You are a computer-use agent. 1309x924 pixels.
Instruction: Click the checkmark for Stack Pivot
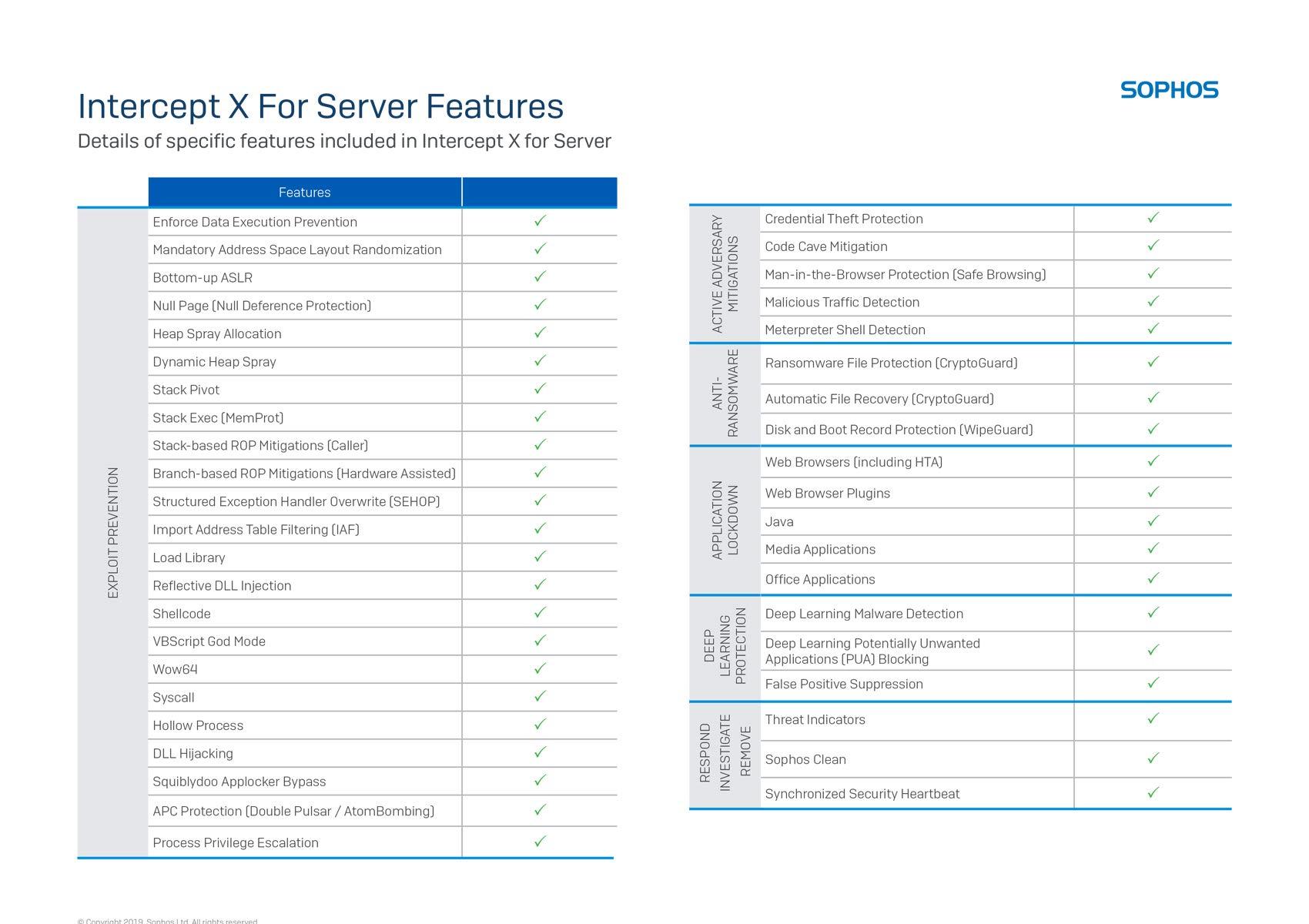coord(539,390)
